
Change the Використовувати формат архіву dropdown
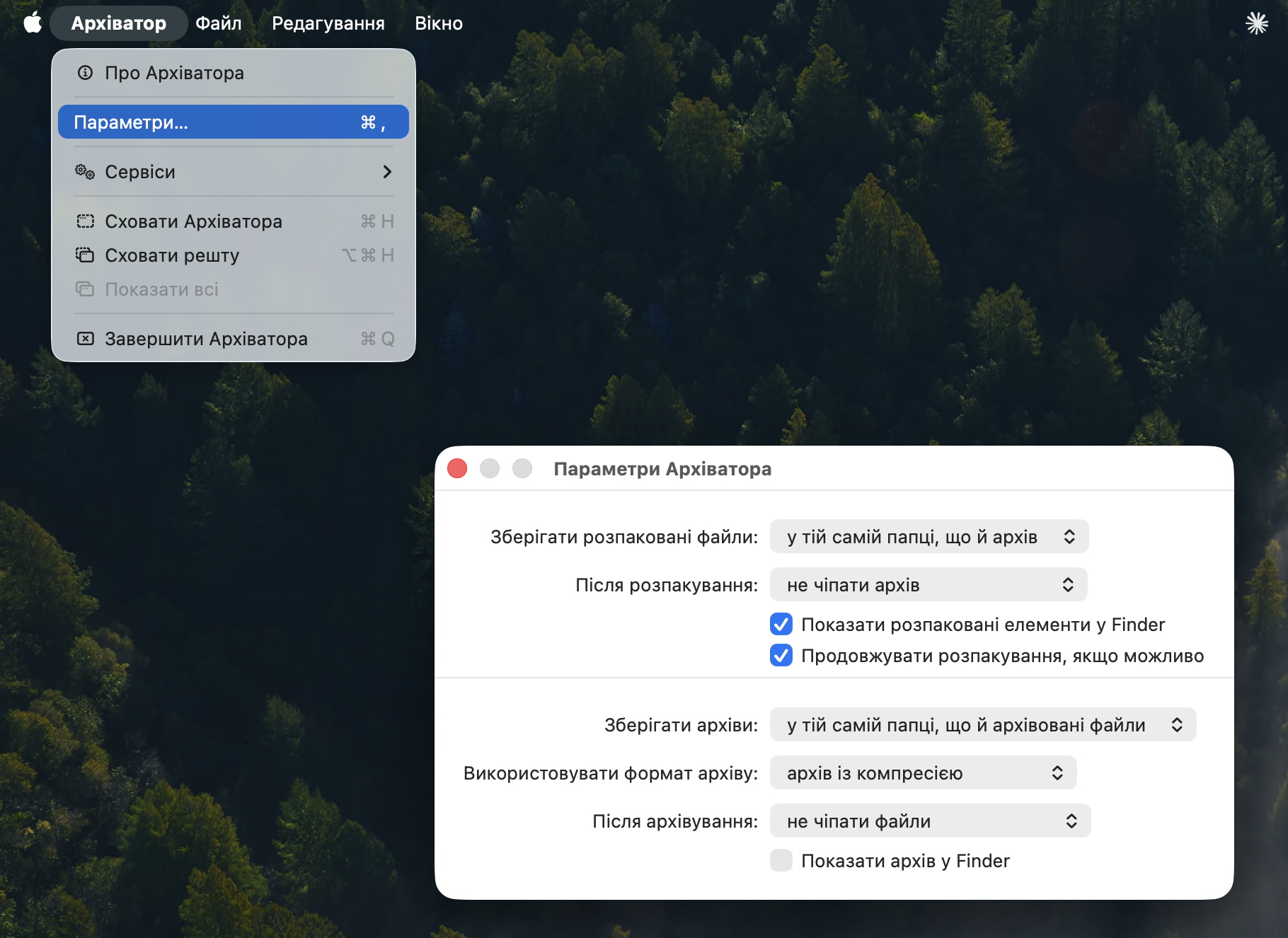[x=923, y=773]
